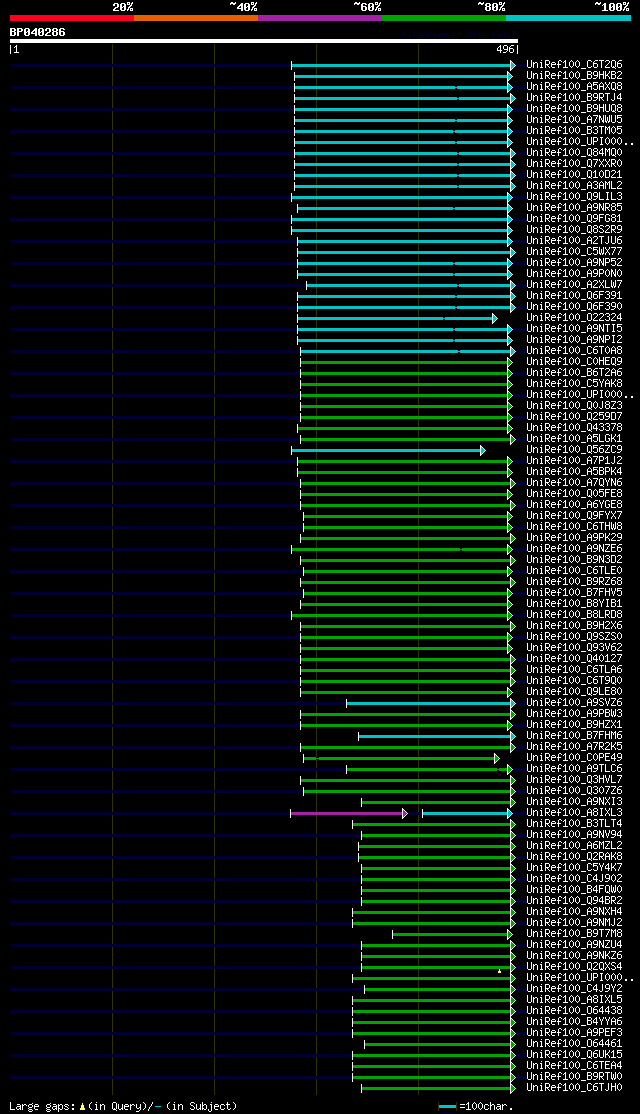Click the red 20% identity legend segment
The image size is (640, 1114).
[72, 18]
